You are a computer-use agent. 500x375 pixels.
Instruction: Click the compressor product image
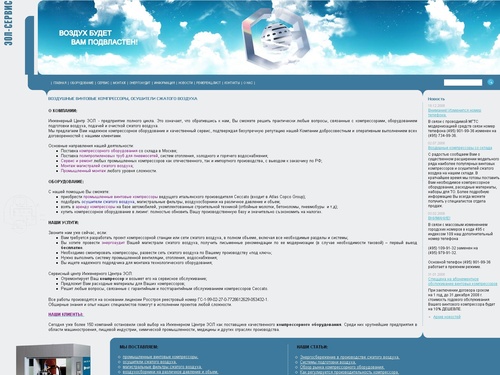(53, 360)
